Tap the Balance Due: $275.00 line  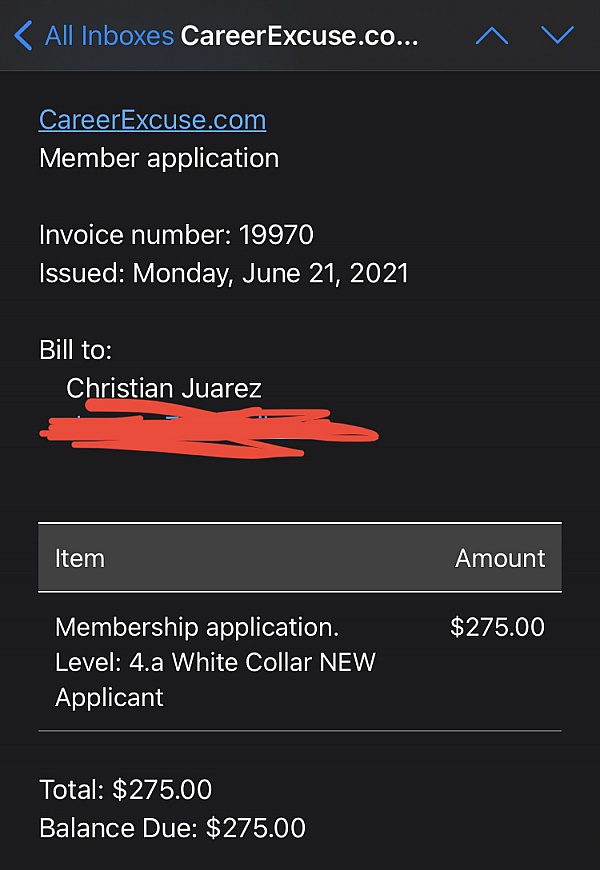point(172,828)
